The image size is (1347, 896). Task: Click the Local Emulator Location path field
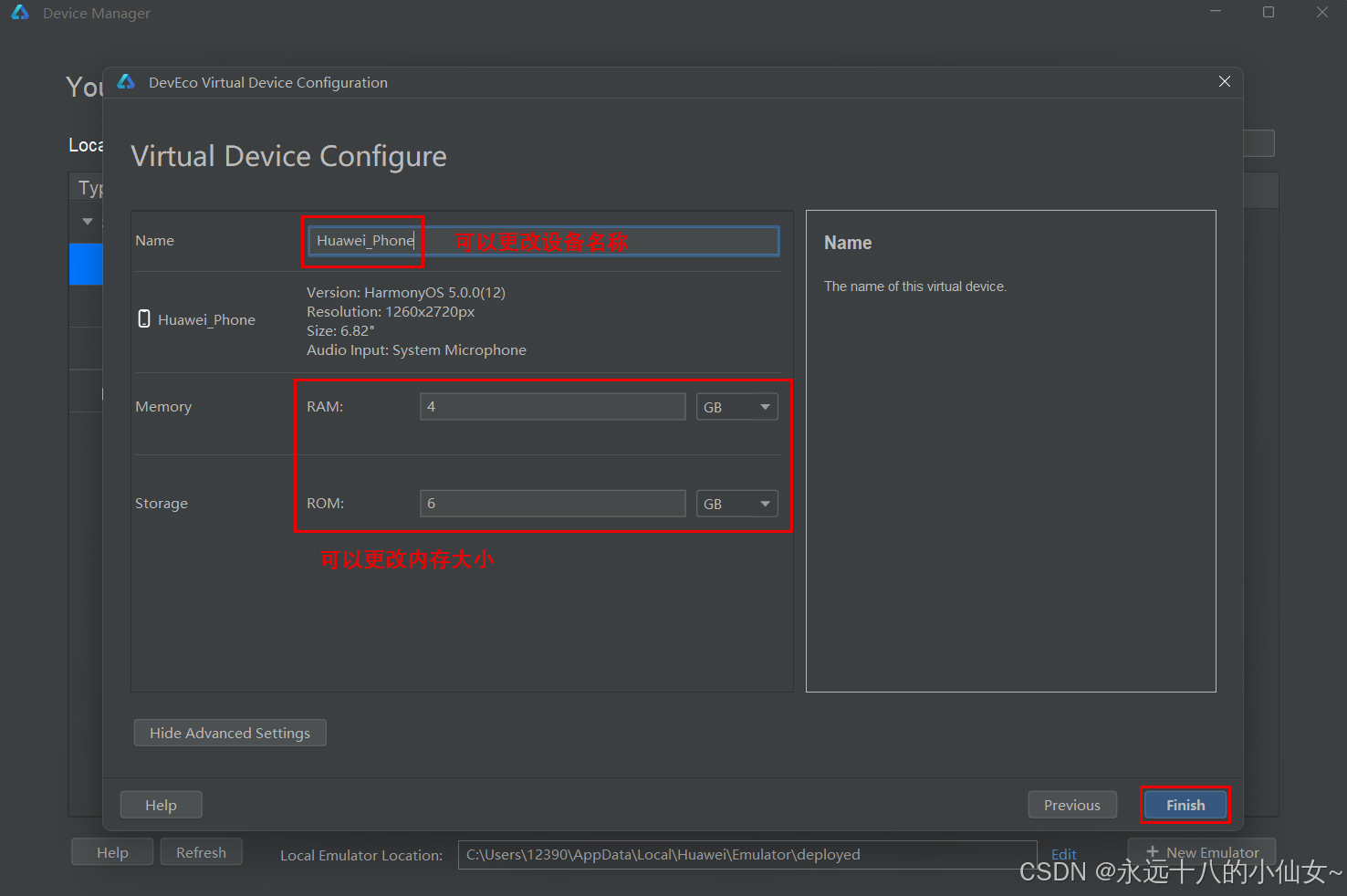tap(747, 855)
